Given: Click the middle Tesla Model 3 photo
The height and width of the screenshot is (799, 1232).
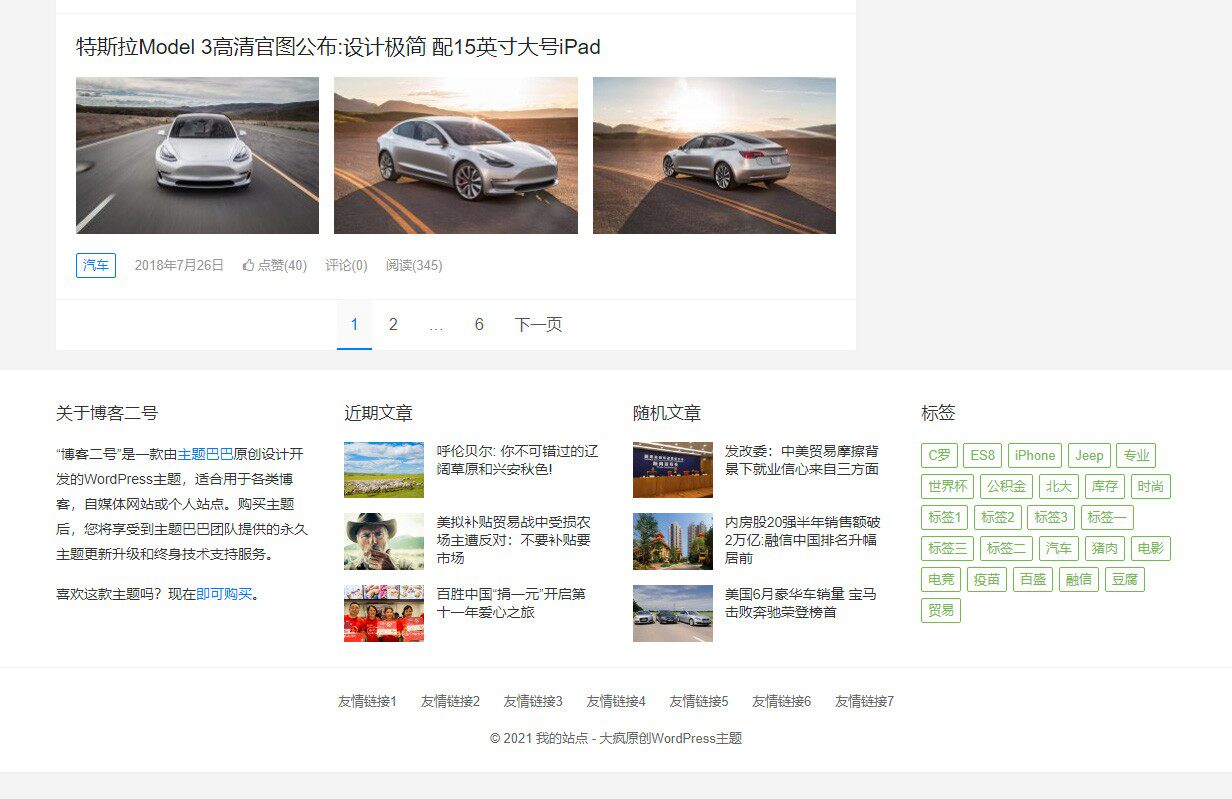Looking at the screenshot, I should (455, 154).
